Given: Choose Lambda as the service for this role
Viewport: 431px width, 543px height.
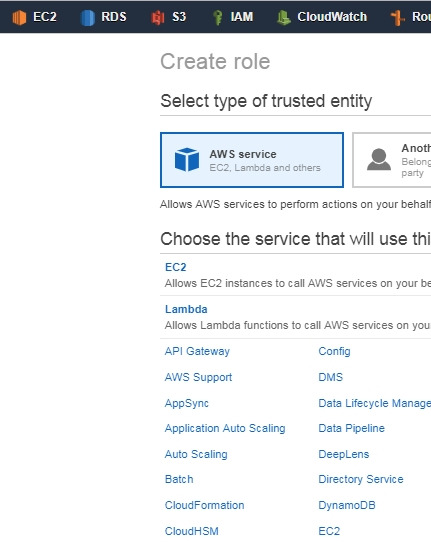Looking at the screenshot, I should [x=186, y=309].
